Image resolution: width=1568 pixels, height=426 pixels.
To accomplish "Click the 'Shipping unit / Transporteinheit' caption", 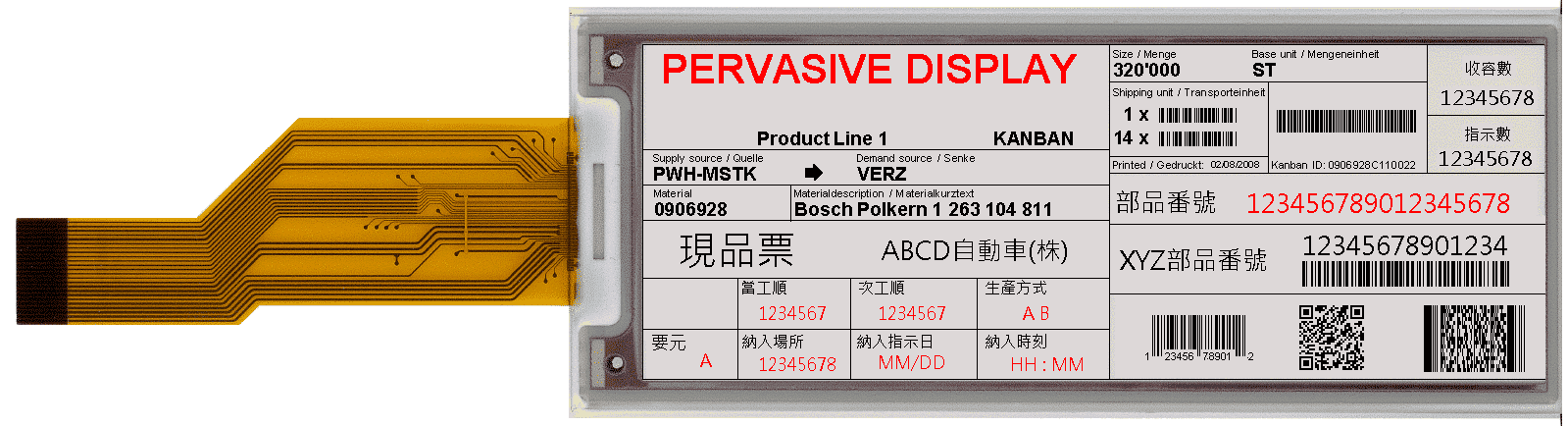I will (1189, 92).
